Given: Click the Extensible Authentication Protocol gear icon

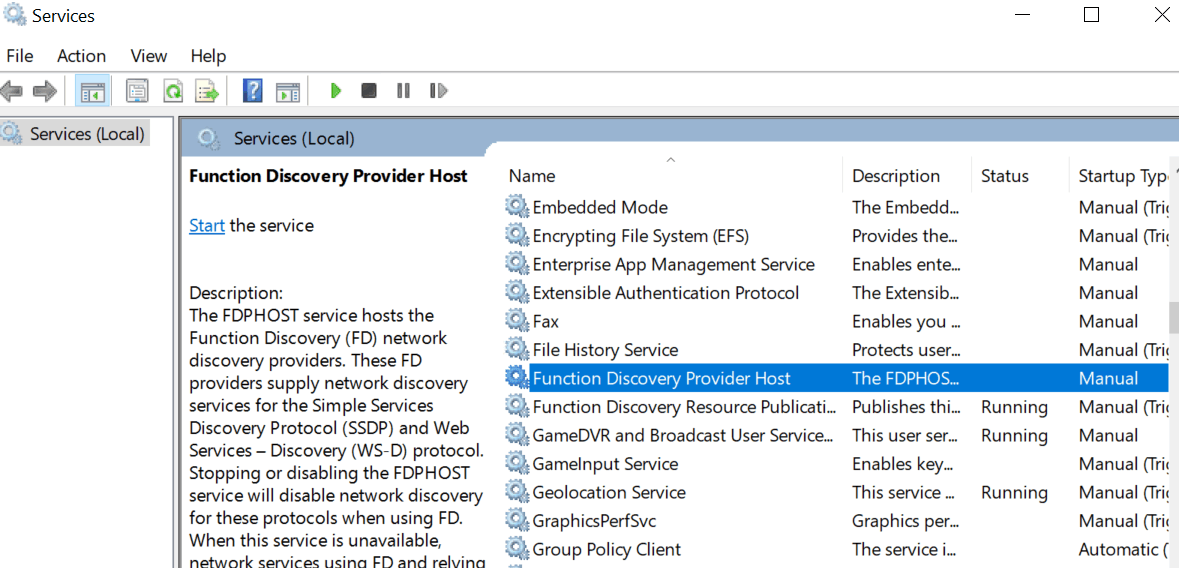Looking at the screenshot, I should click(517, 292).
